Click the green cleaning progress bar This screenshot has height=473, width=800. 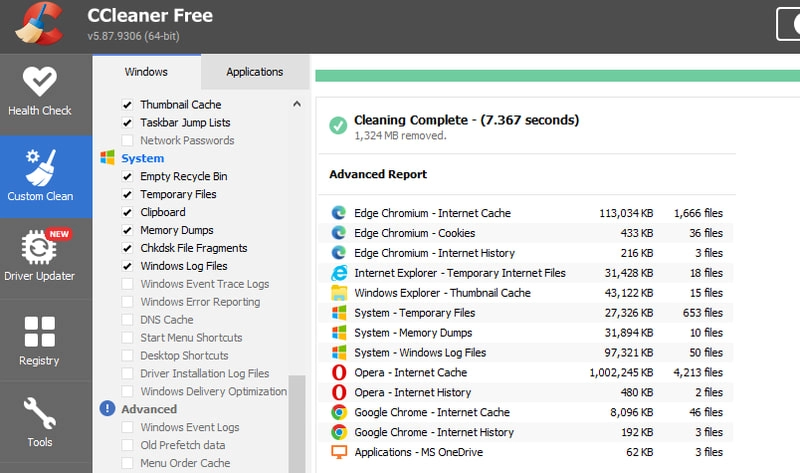coord(556,75)
